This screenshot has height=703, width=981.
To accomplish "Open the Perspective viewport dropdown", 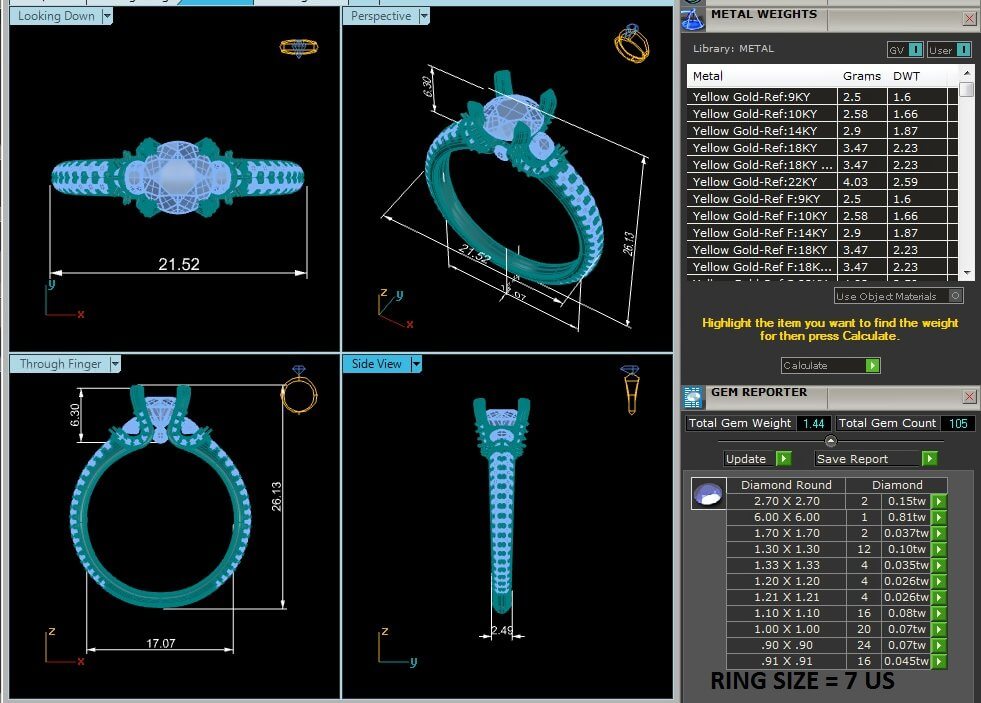I will coord(424,16).
